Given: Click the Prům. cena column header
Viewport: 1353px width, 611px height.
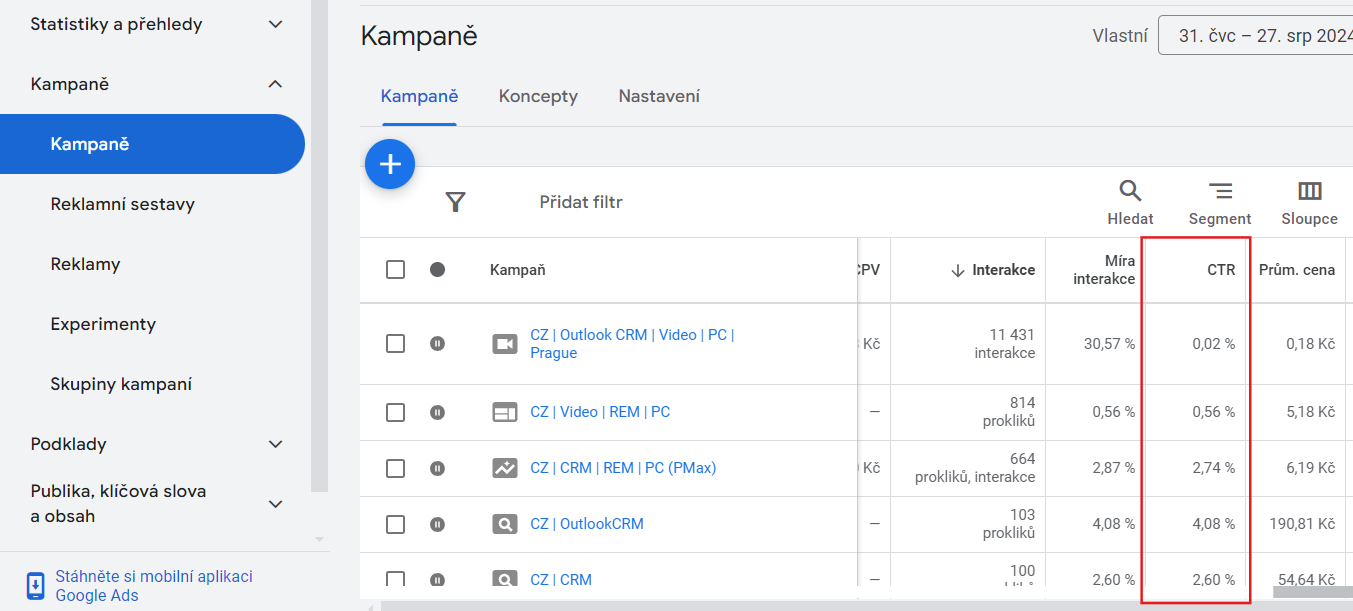Looking at the screenshot, I should [1297, 270].
